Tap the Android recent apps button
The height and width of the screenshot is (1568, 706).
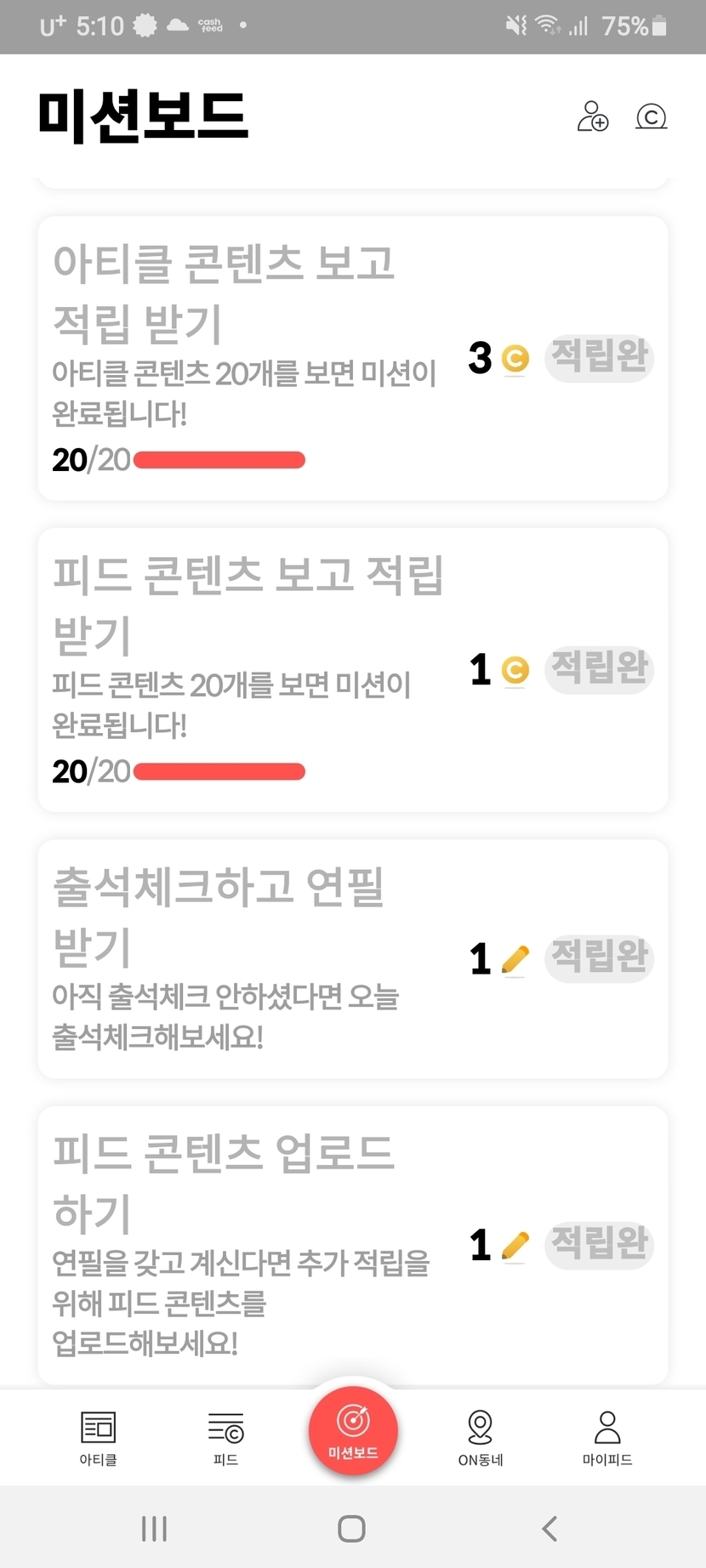(154, 1528)
